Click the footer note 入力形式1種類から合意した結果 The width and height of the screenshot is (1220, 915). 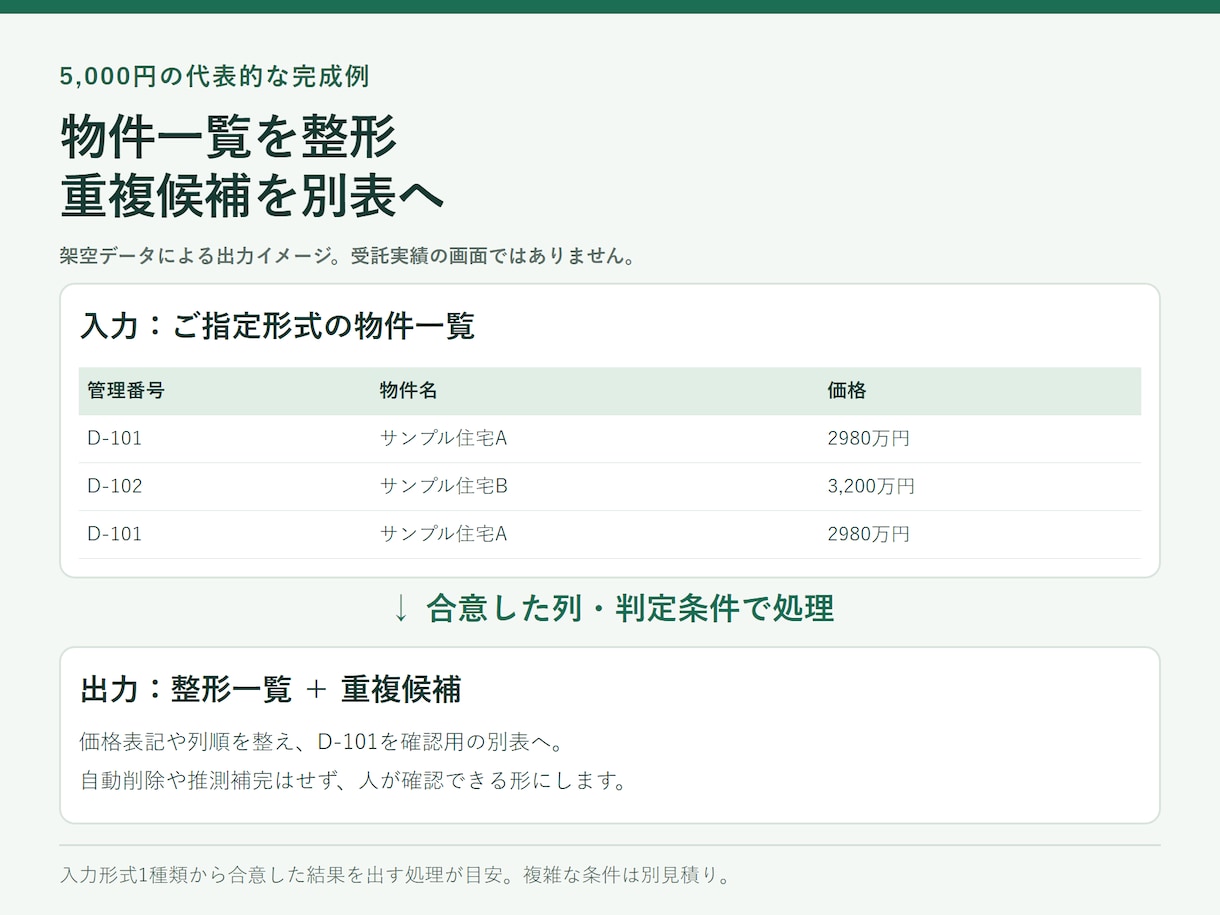pos(396,876)
